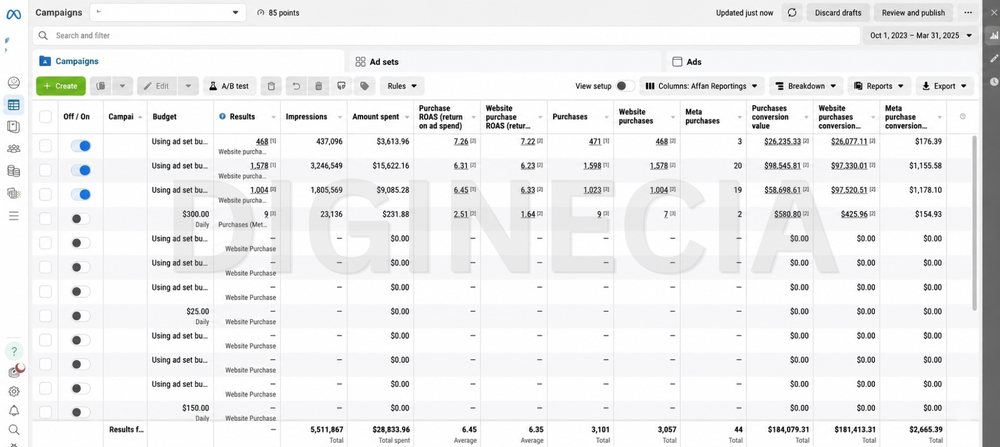Click the column customize icon at header end

coord(962,117)
